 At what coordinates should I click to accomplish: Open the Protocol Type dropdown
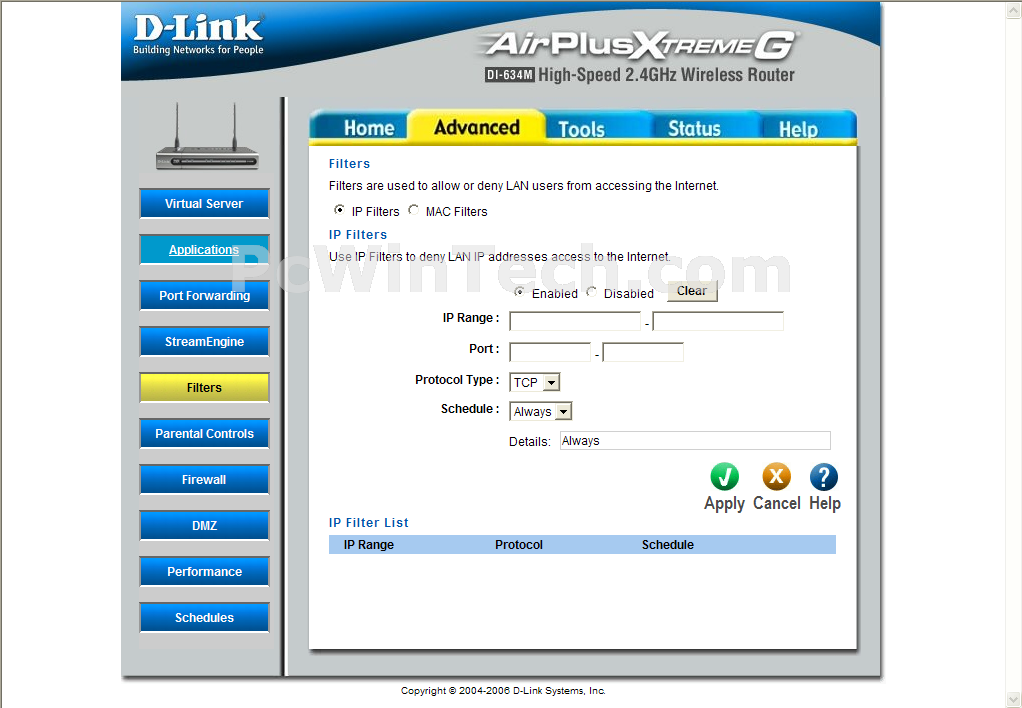point(534,382)
